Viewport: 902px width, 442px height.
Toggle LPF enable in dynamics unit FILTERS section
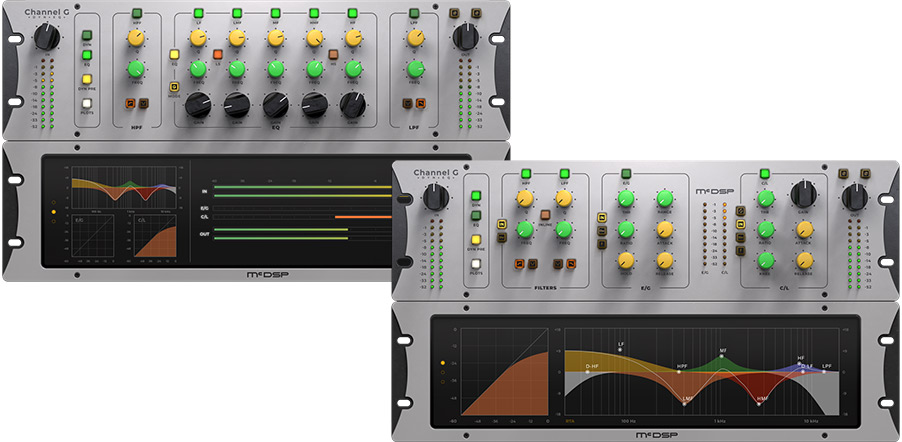click(x=564, y=173)
